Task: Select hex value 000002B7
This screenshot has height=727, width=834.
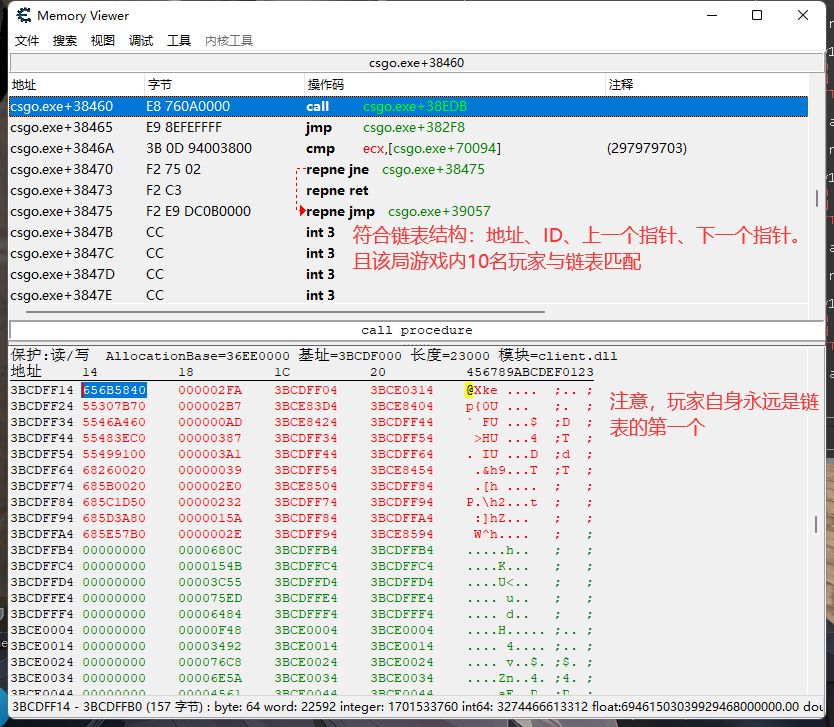Action: pyautogui.click(x=210, y=406)
